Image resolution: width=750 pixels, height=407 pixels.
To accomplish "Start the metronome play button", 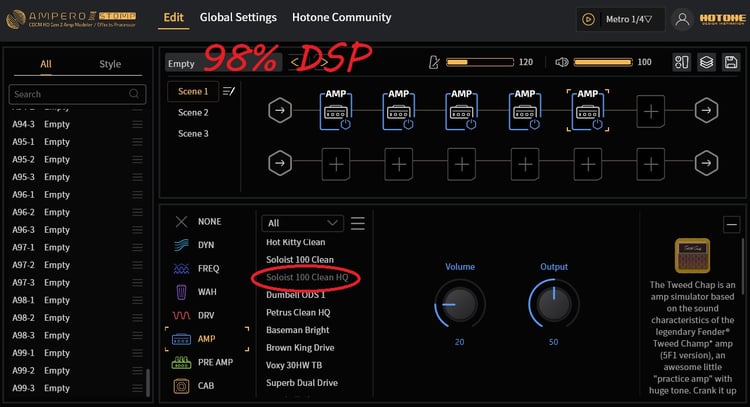I will point(588,19).
